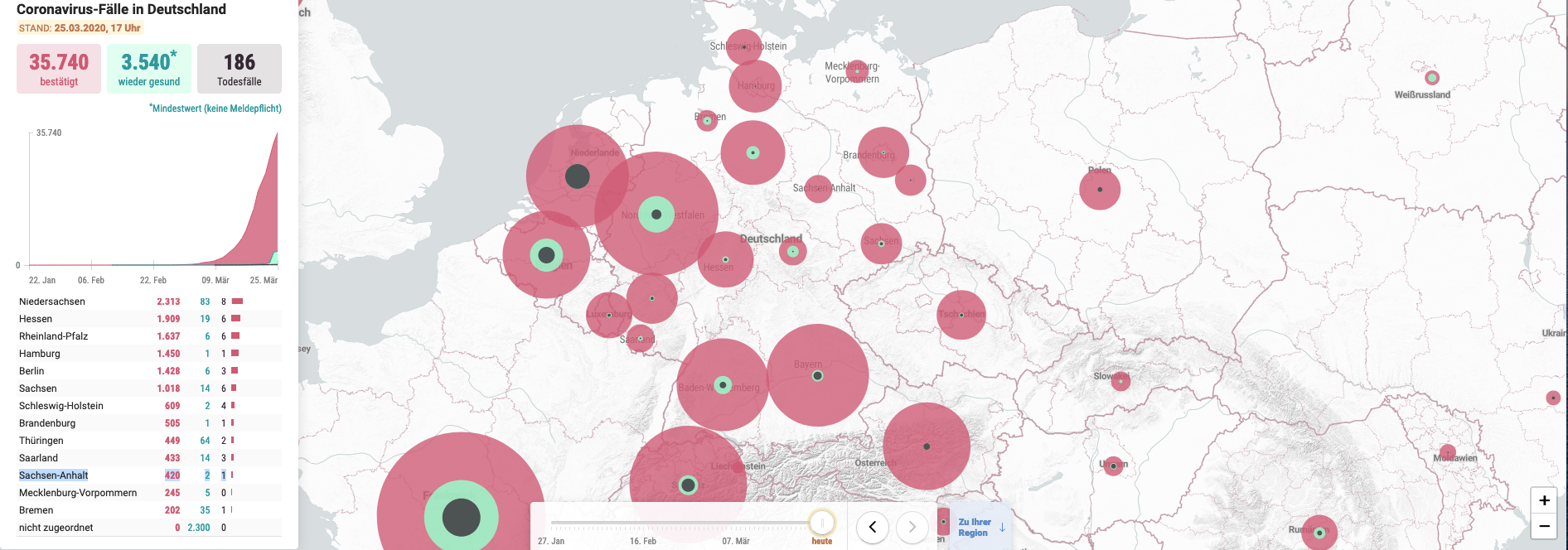This screenshot has height=550, width=1568.
Task: Select the Niedersachsen row in the table
Action: click(149, 302)
